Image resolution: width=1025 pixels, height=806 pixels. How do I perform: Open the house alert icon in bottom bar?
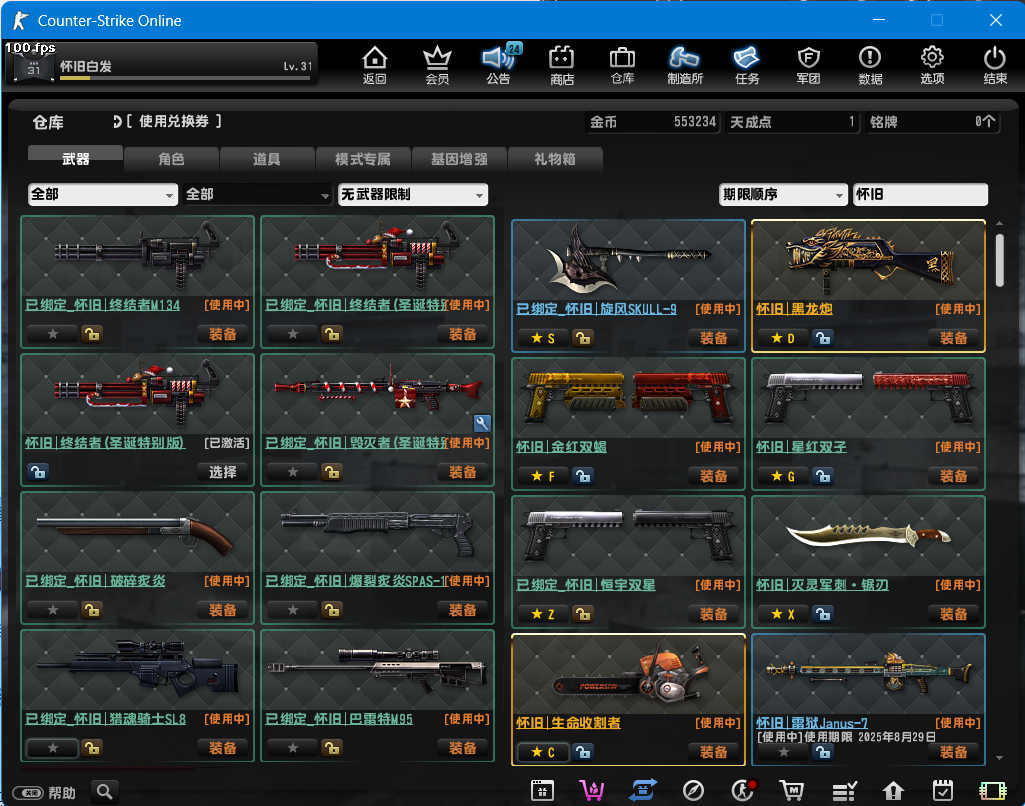coord(893,790)
